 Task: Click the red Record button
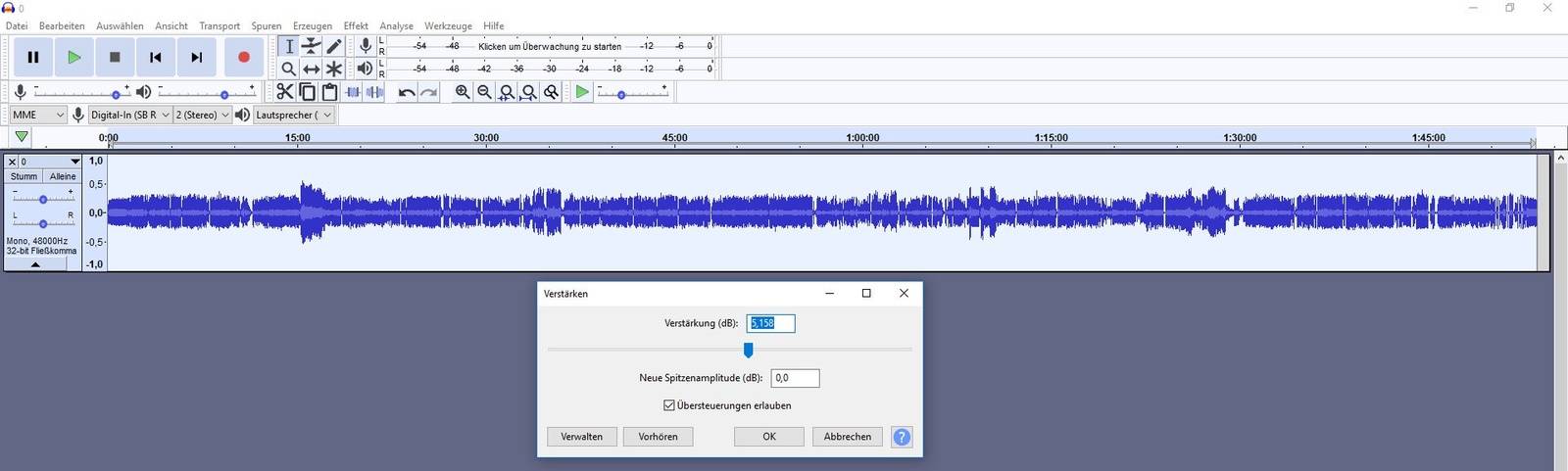pyautogui.click(x=244, y=58)
